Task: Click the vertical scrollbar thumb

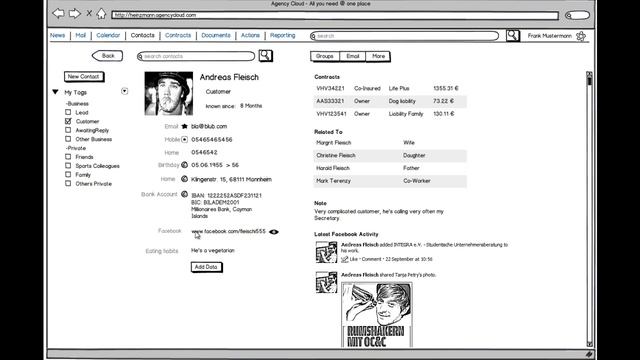Action: [x=589, y=81]
